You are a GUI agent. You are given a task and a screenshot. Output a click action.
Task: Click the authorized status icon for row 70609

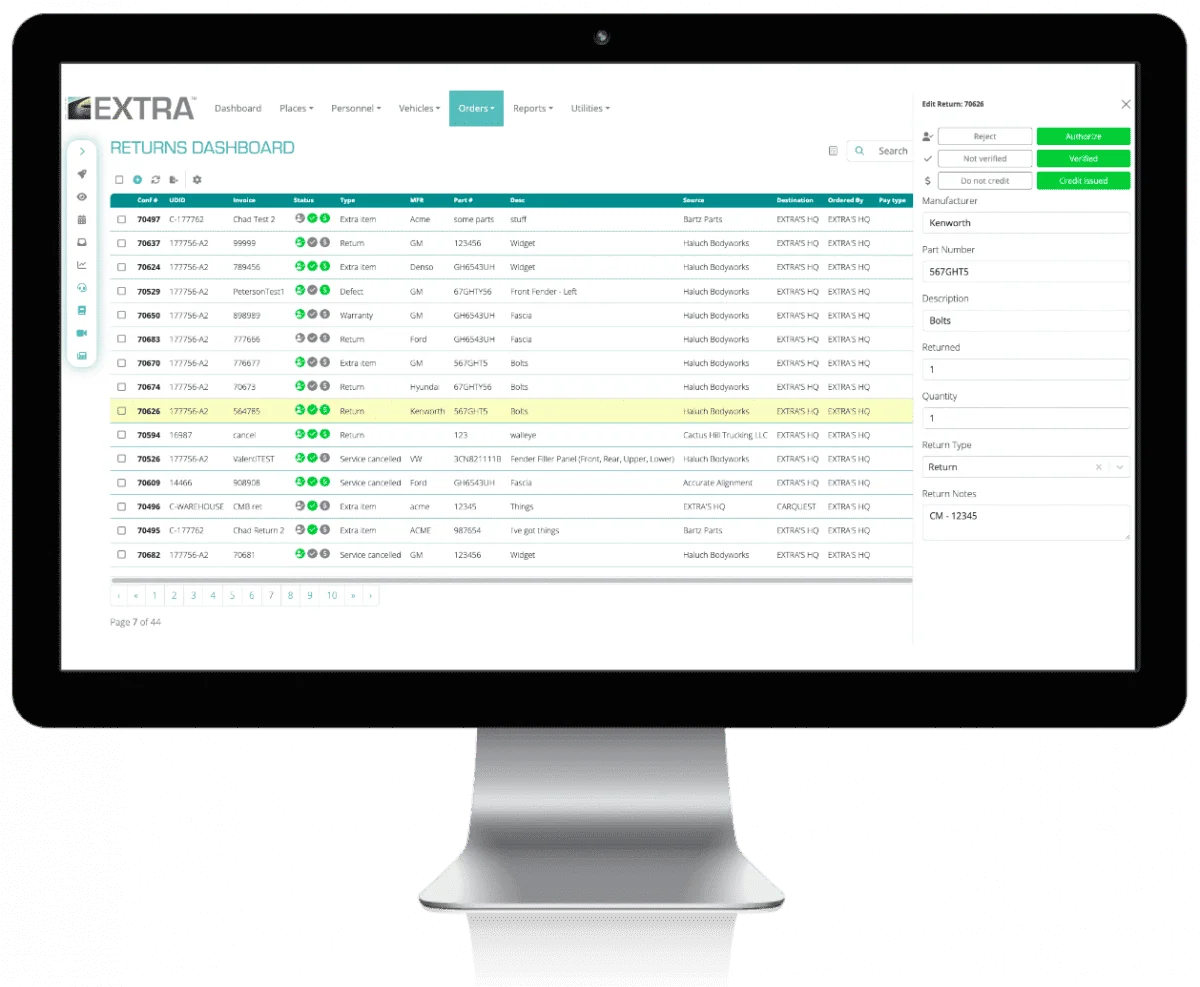(x=299, y=481)
